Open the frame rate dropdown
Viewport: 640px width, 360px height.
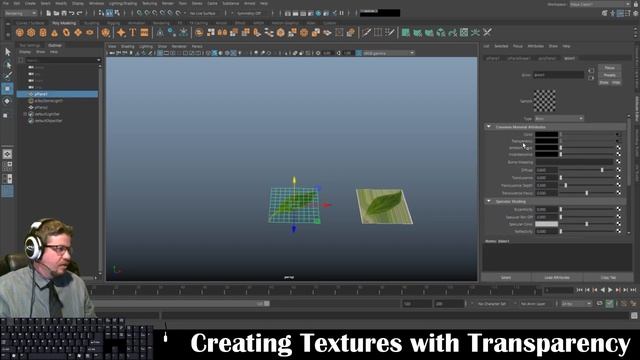tap(576, 304)
